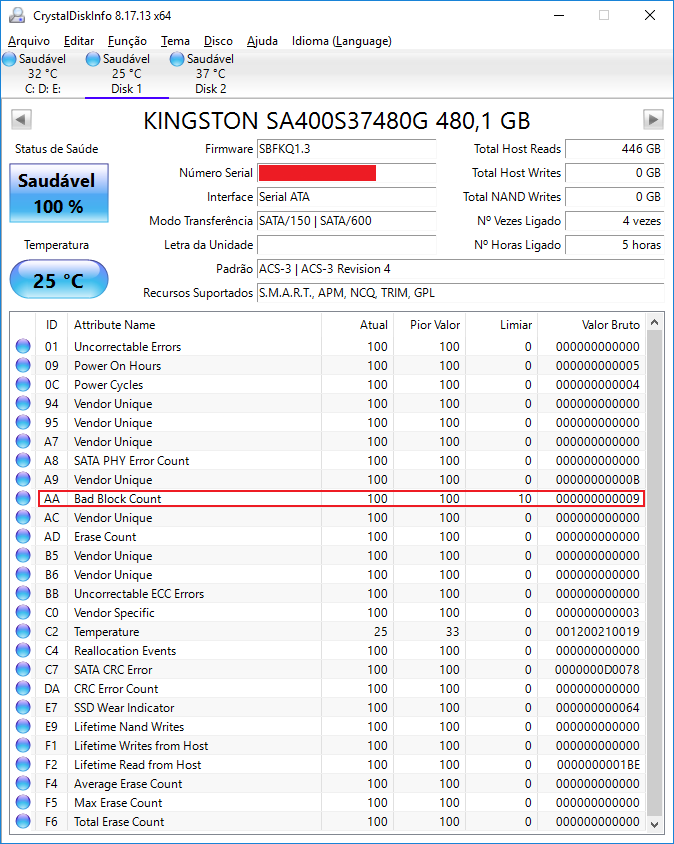Select the raw value 001200210019
The height and width of the screenshot is (844, 674).
(x=597, y=631)
